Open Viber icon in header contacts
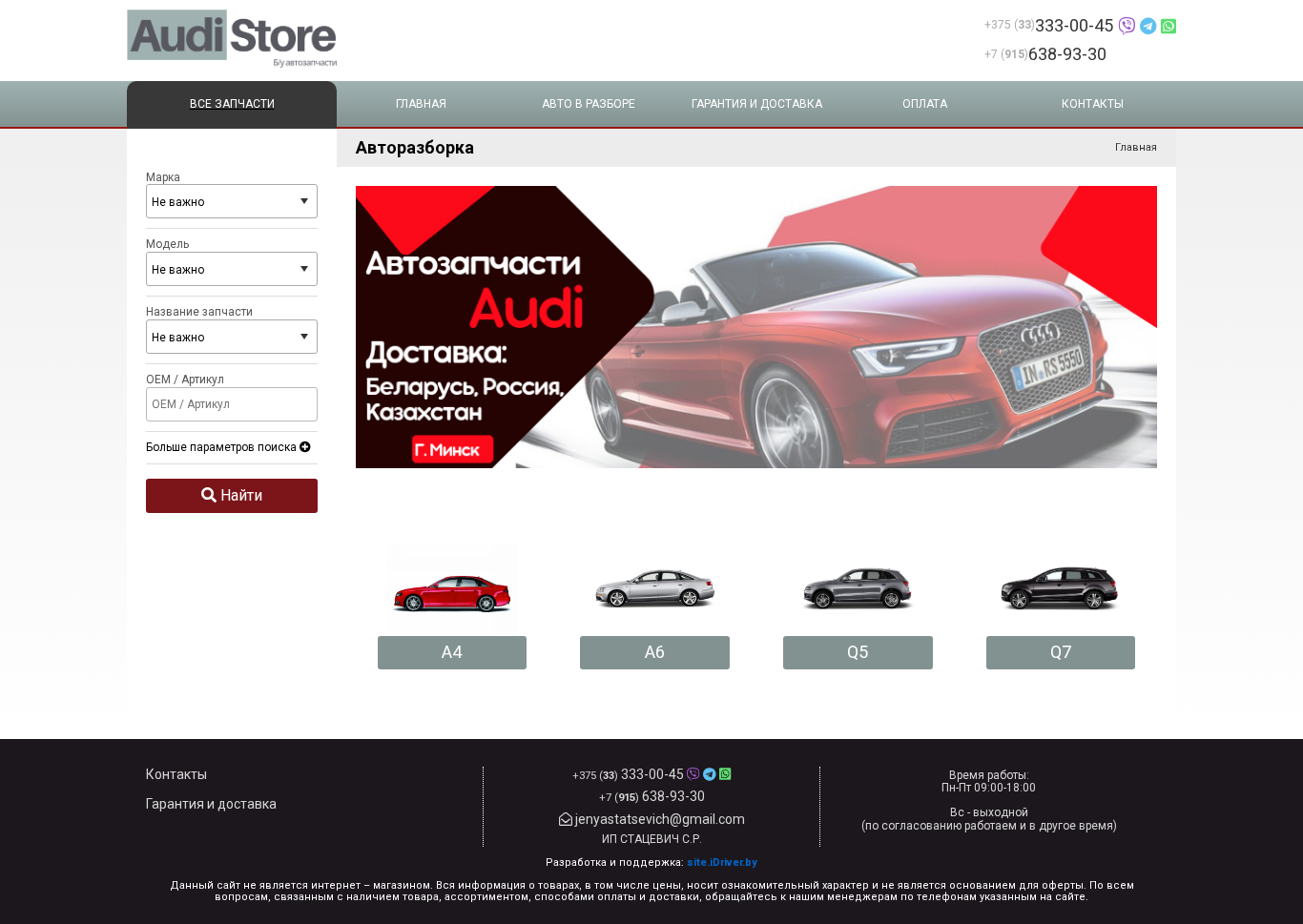1303x924 pixels. 1127,26
